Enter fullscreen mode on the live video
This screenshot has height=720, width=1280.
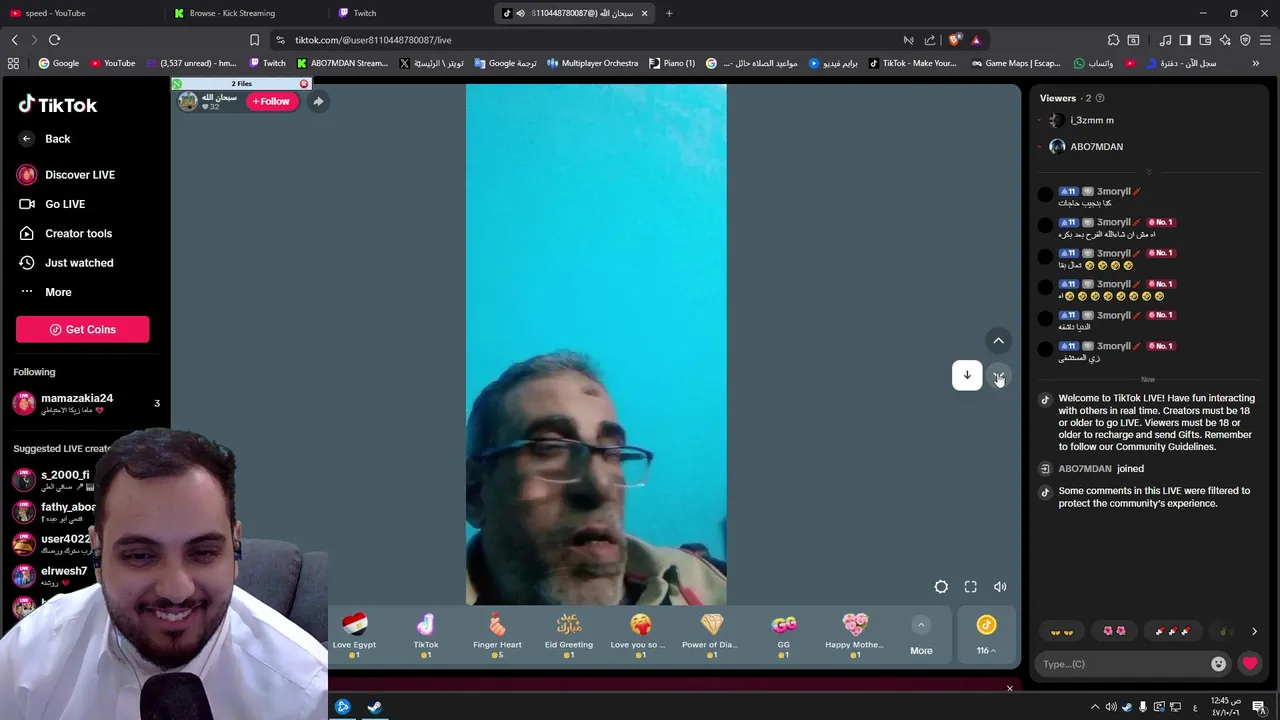click(x=970, y=587)
